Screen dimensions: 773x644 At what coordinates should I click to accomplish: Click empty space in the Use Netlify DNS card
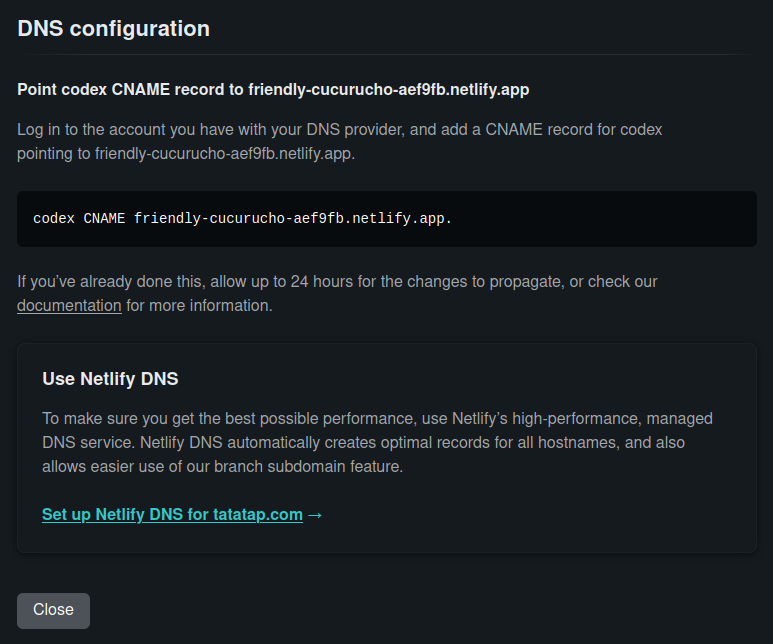coord(542,515)
